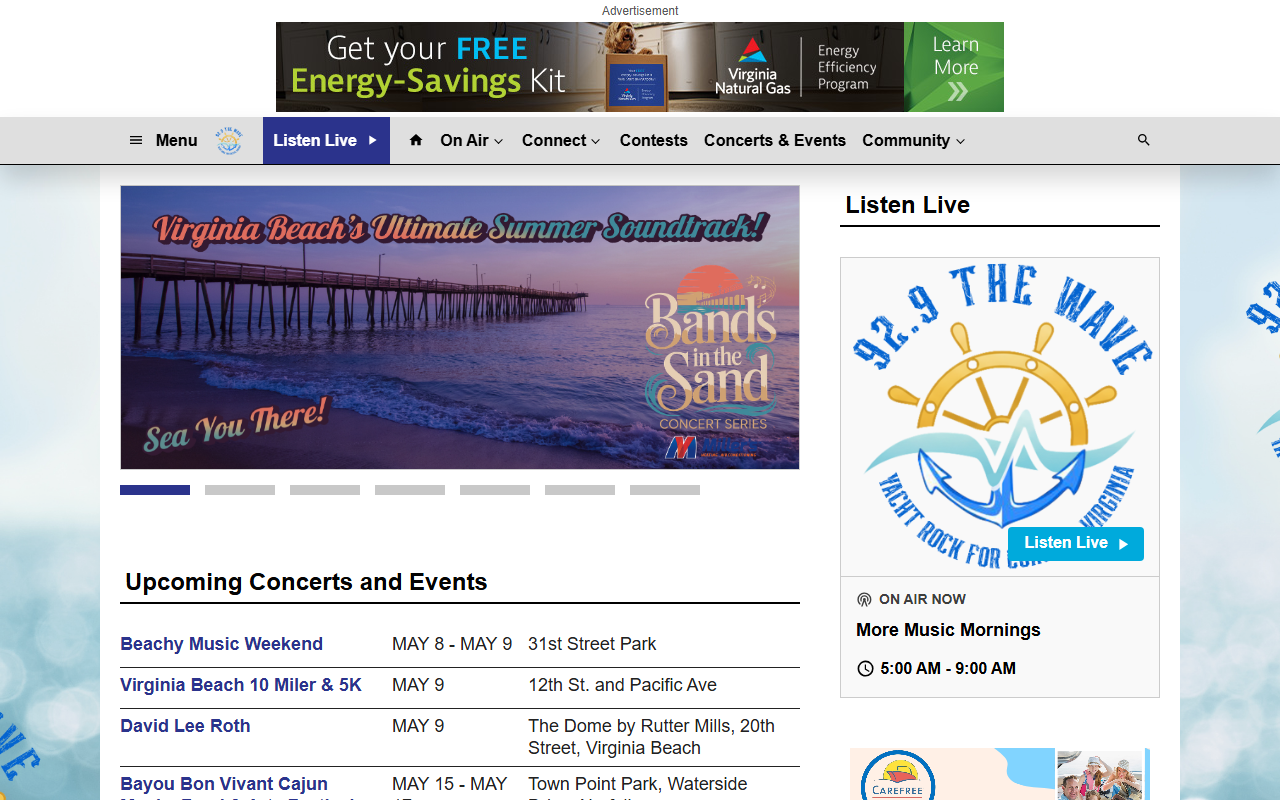Click the Virginia Natural Gas advertisement
This screenshot has height=800, width=1280.
[640, 67]
